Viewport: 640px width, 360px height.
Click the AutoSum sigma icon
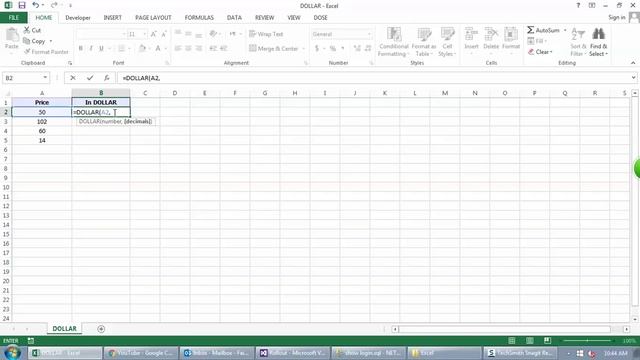point(531,30)
